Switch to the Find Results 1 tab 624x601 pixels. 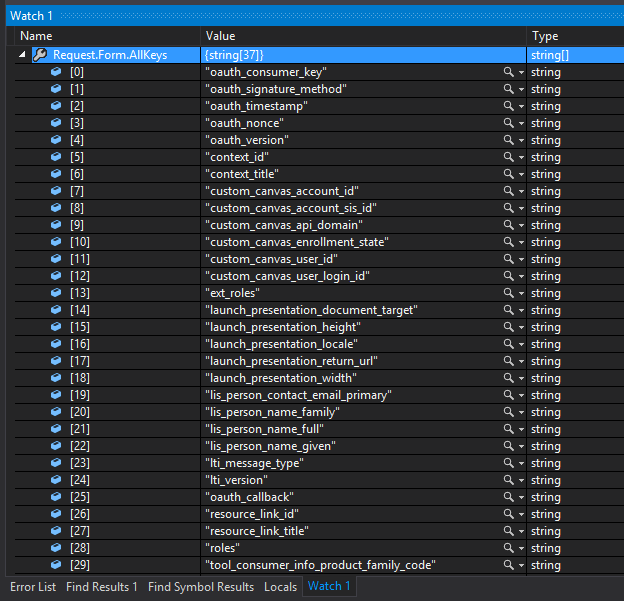(102, 587)
